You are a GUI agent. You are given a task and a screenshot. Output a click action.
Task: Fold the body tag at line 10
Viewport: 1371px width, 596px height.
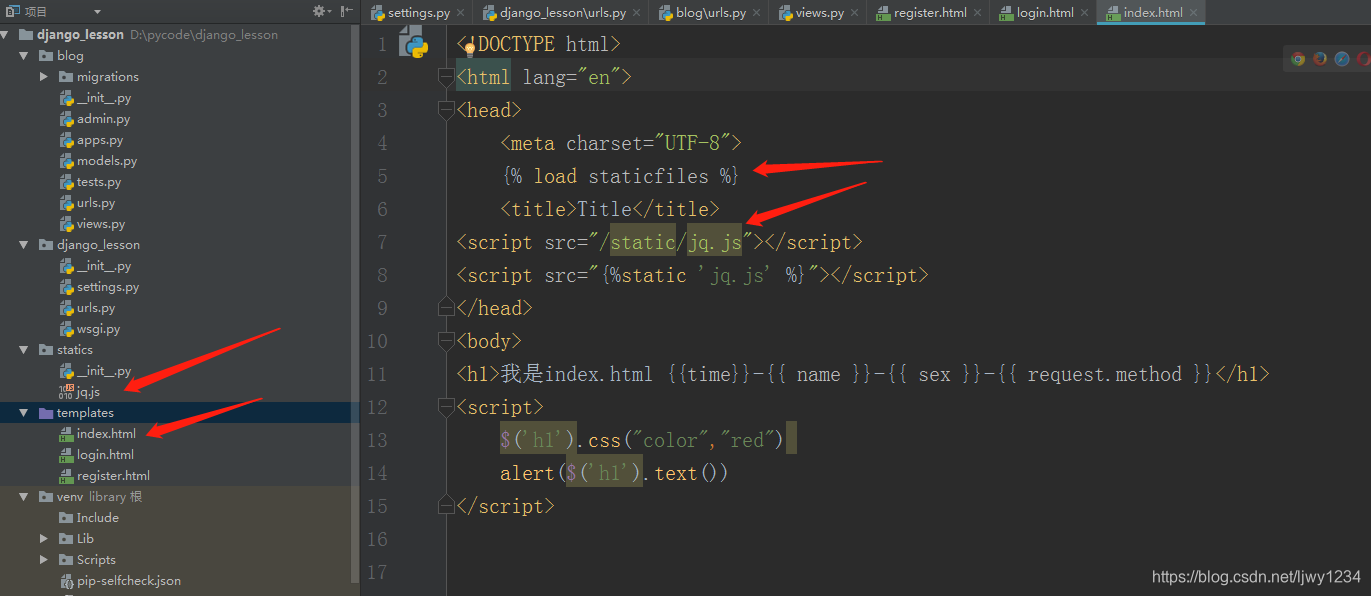(446, 341)
